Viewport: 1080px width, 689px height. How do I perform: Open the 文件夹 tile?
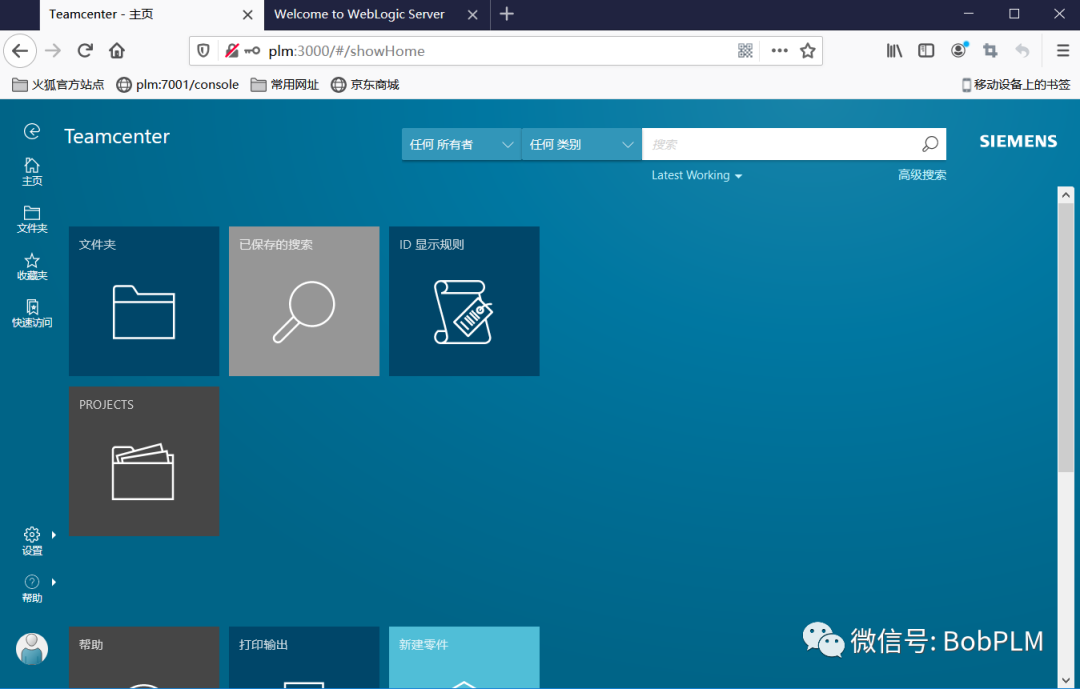[144, 301]
